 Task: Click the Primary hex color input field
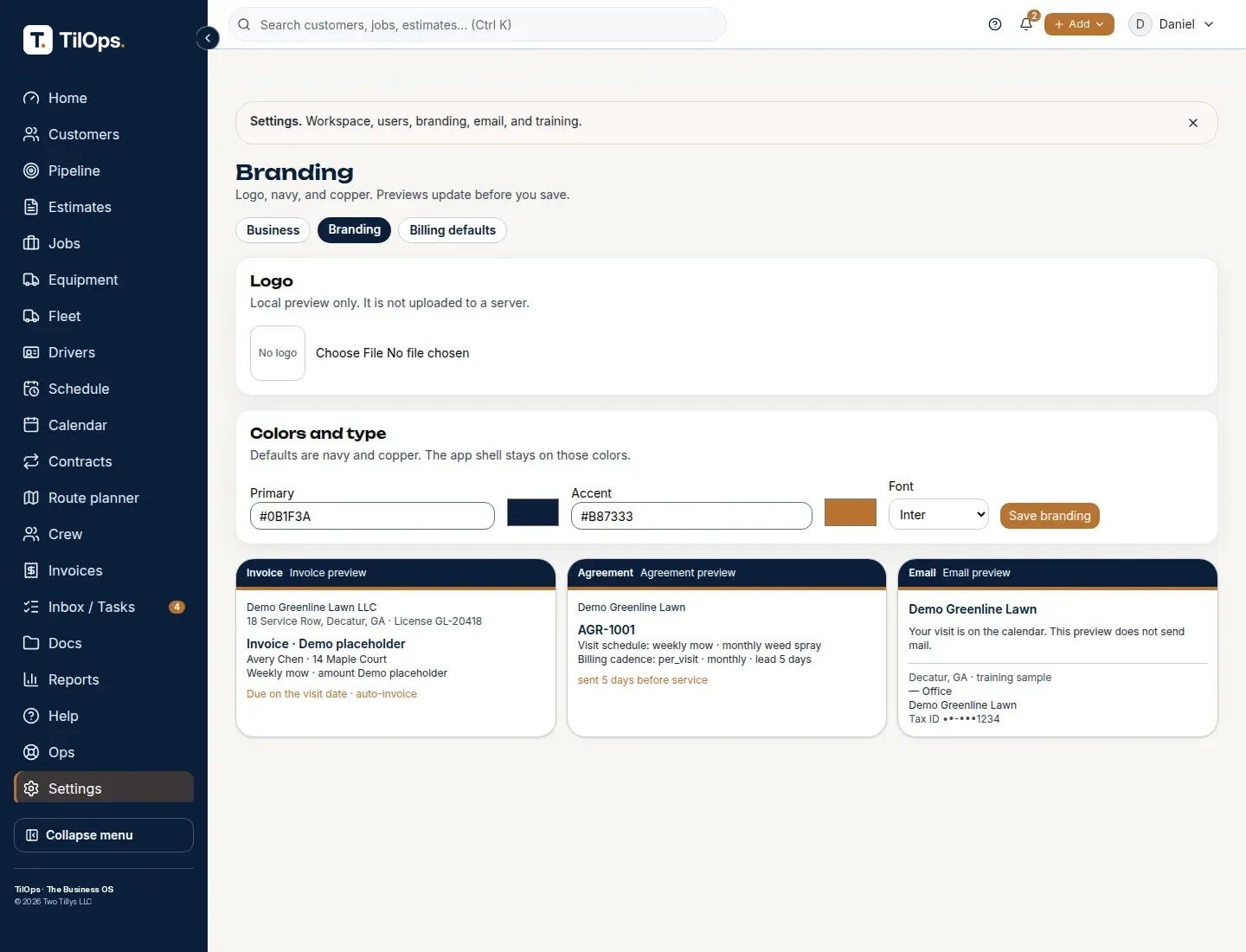372,516
